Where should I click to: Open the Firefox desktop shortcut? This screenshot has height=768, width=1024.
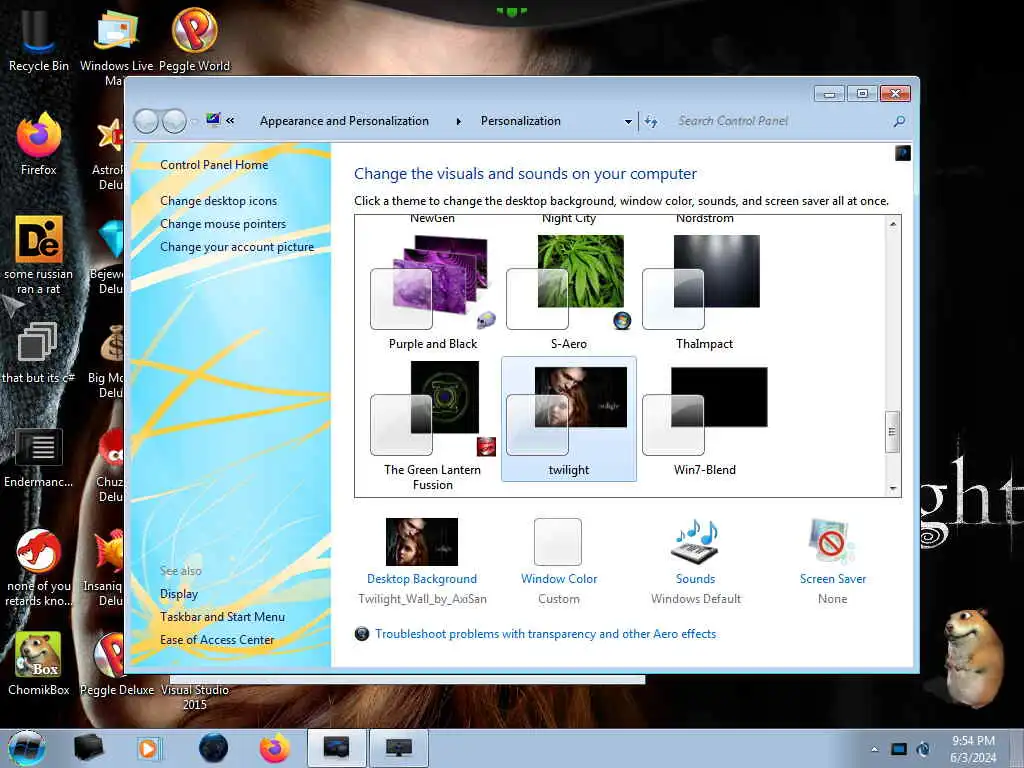coord(39,144)
